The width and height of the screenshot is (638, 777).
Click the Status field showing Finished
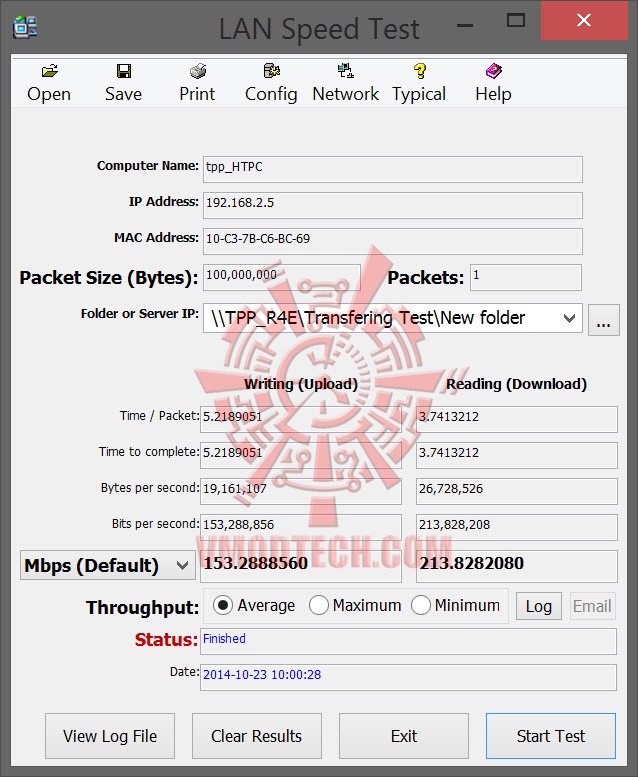tap(408, 641)
